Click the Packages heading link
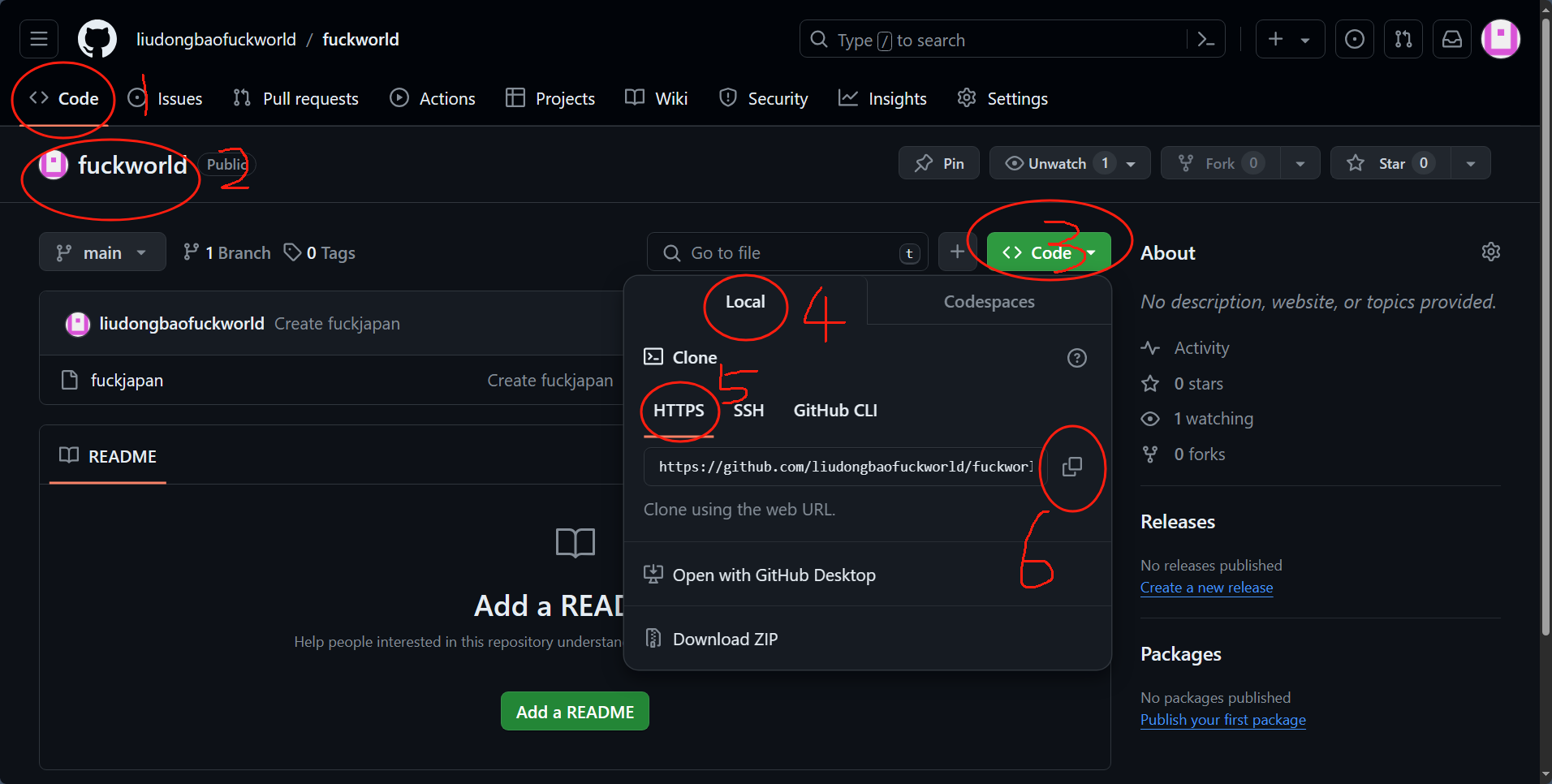 click(x=1180, y=654)
